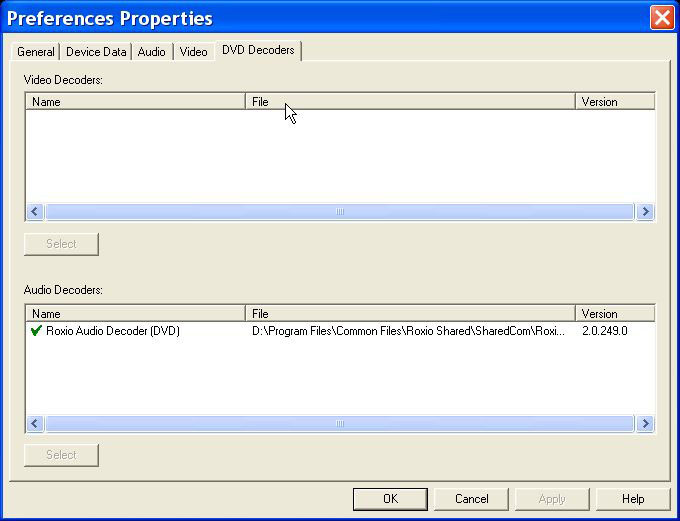Click left scroll arrow in Video Decoders list
Viewport: 680px width, 521px height.
tap(35, 212)
